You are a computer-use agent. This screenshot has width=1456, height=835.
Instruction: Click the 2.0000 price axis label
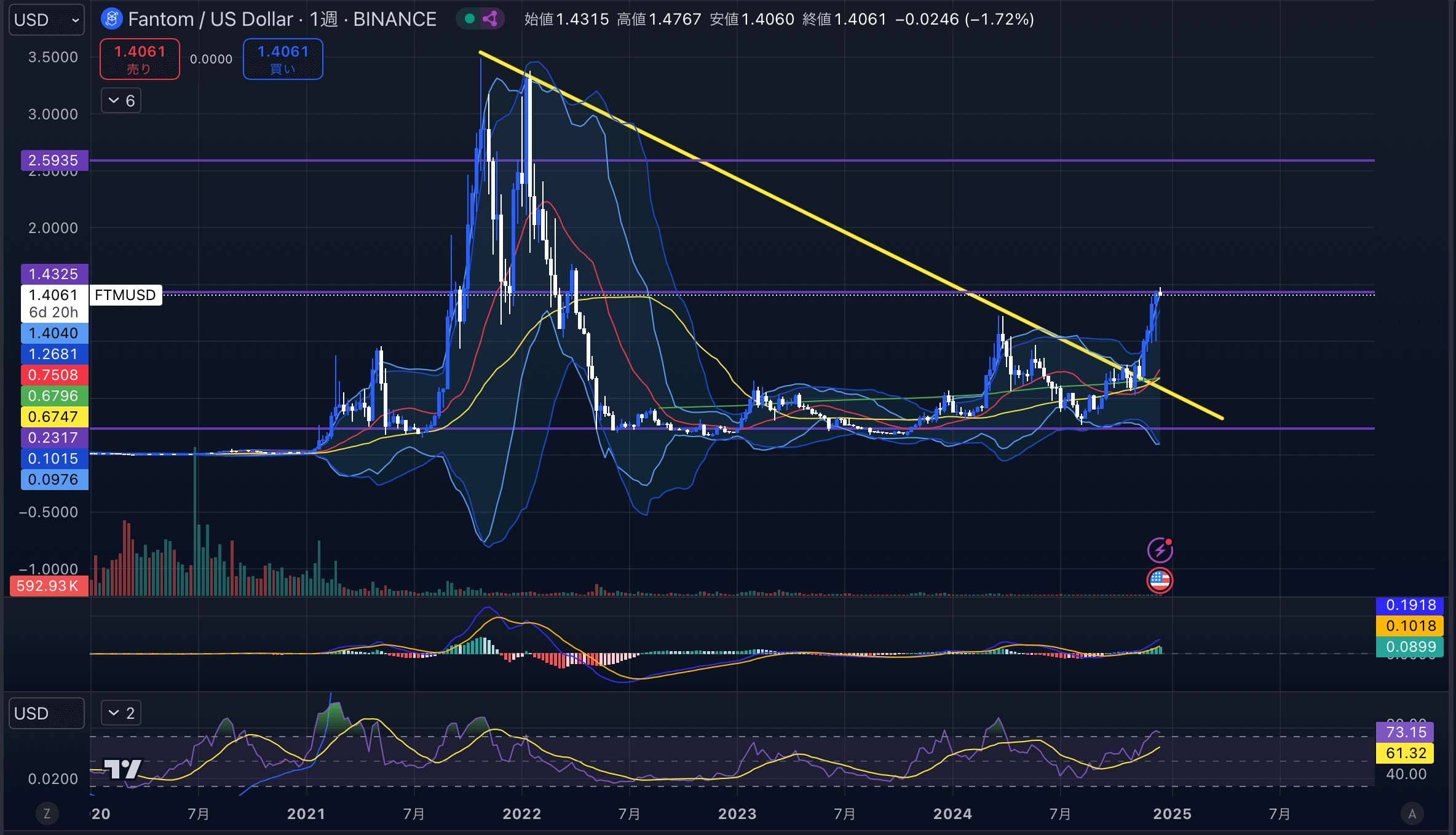(x=53, y=228)
